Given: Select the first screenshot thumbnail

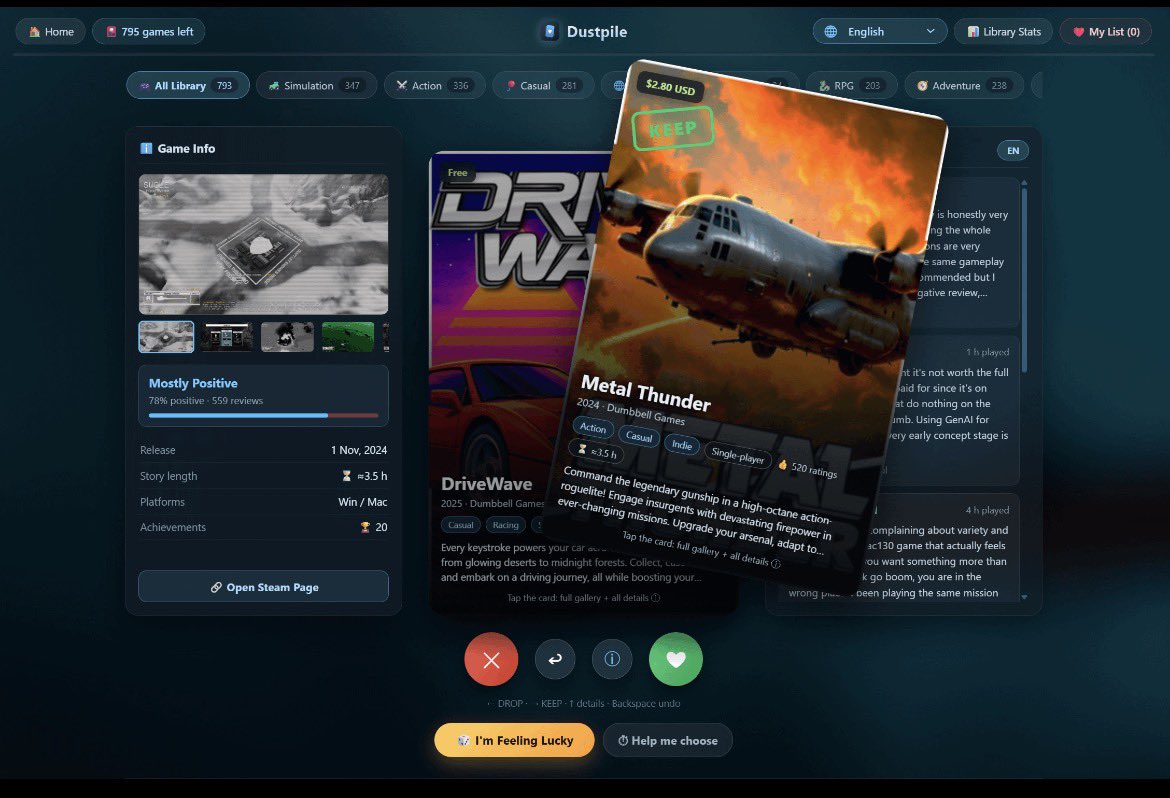Looking at the screenshot, I should [x=166, y=337].
